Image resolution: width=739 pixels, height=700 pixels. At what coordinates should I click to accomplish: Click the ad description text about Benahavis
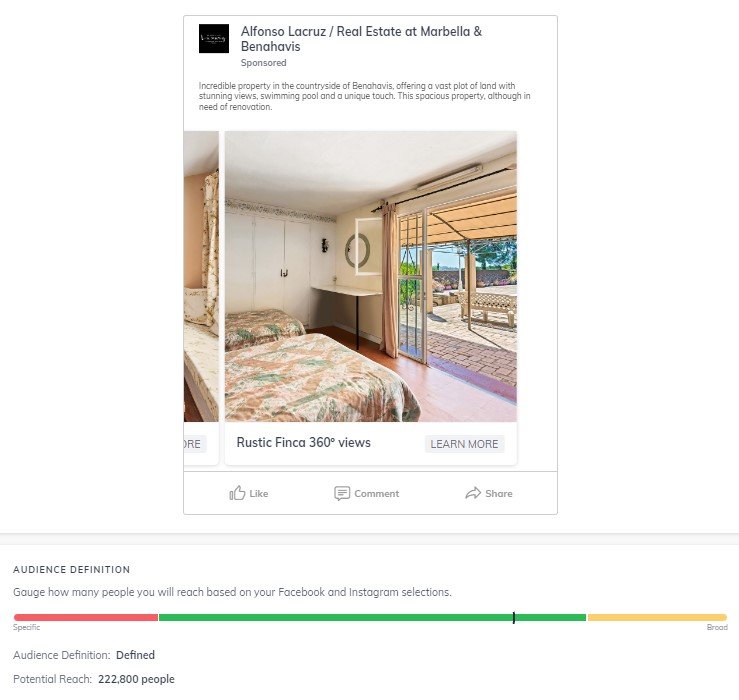point(364,96)
